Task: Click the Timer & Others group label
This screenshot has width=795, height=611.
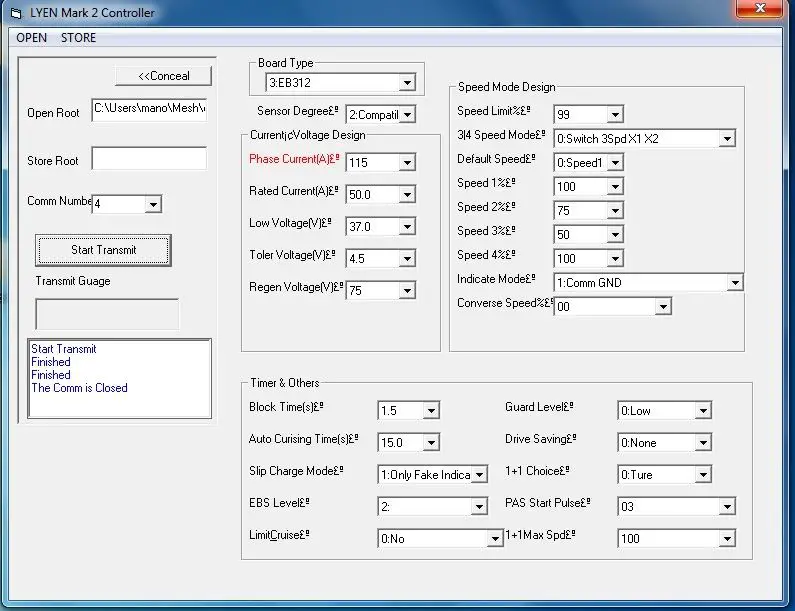Action: point(284,383)
